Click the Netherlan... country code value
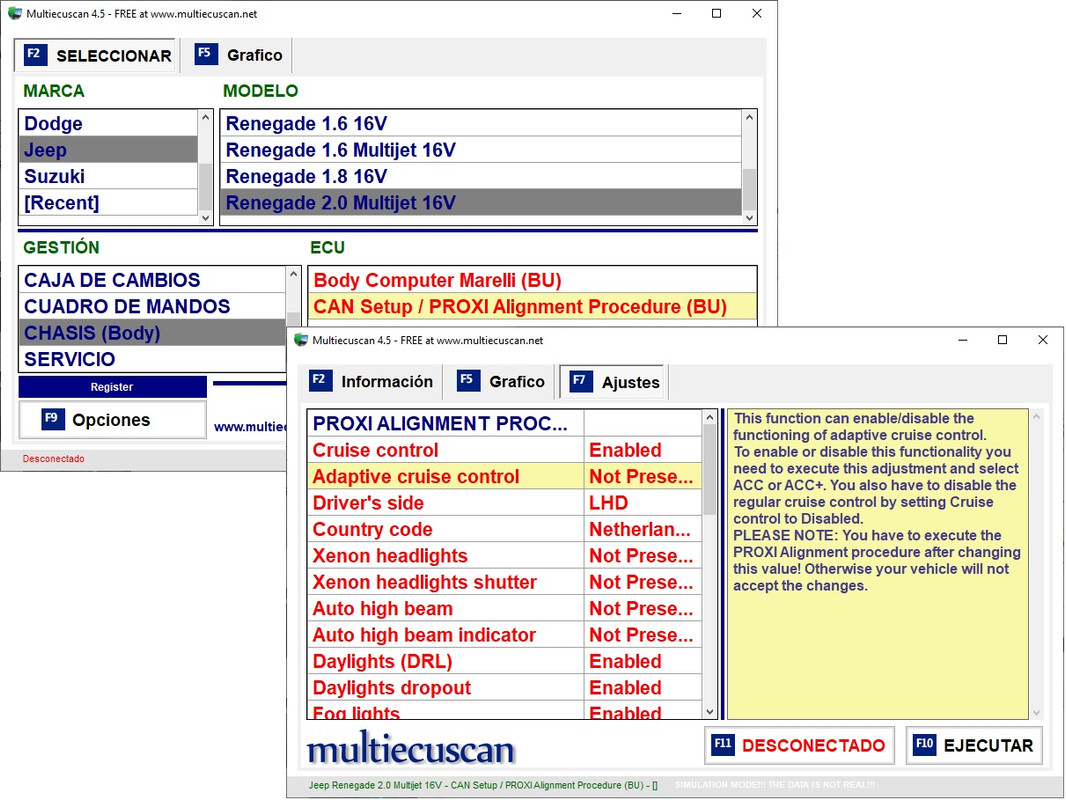 coord(642,529)
